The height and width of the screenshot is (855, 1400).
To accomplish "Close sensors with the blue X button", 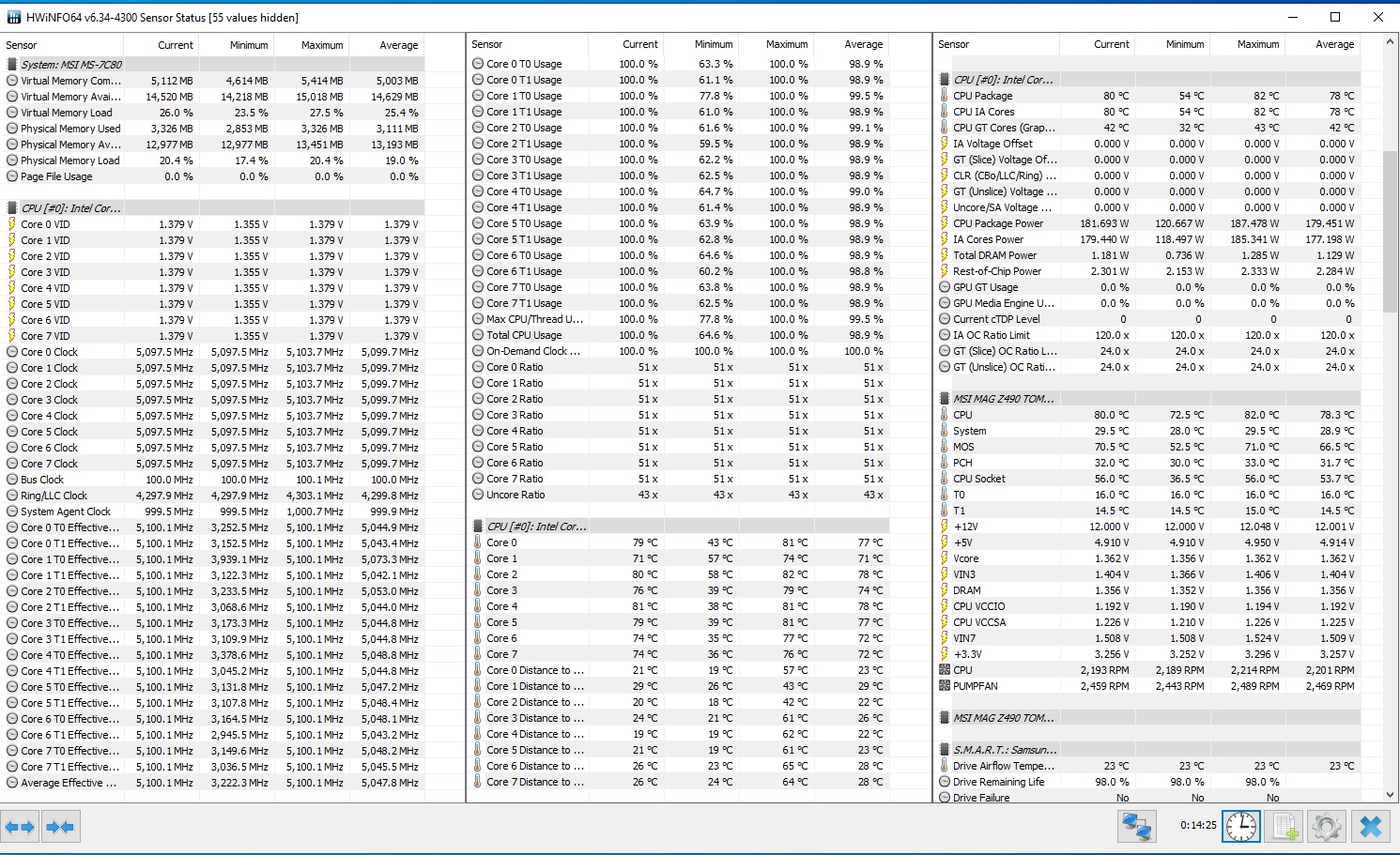I will tap(1371, 827).
